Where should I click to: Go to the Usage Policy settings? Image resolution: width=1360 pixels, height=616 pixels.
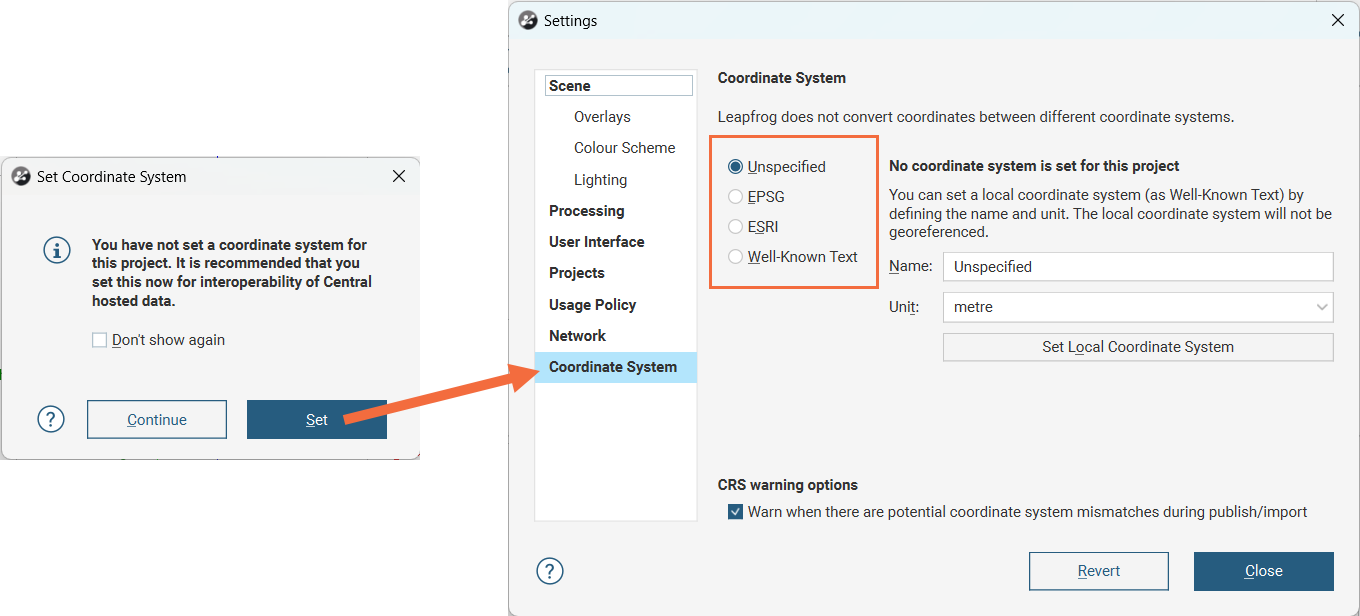click(x=592, y=305)
